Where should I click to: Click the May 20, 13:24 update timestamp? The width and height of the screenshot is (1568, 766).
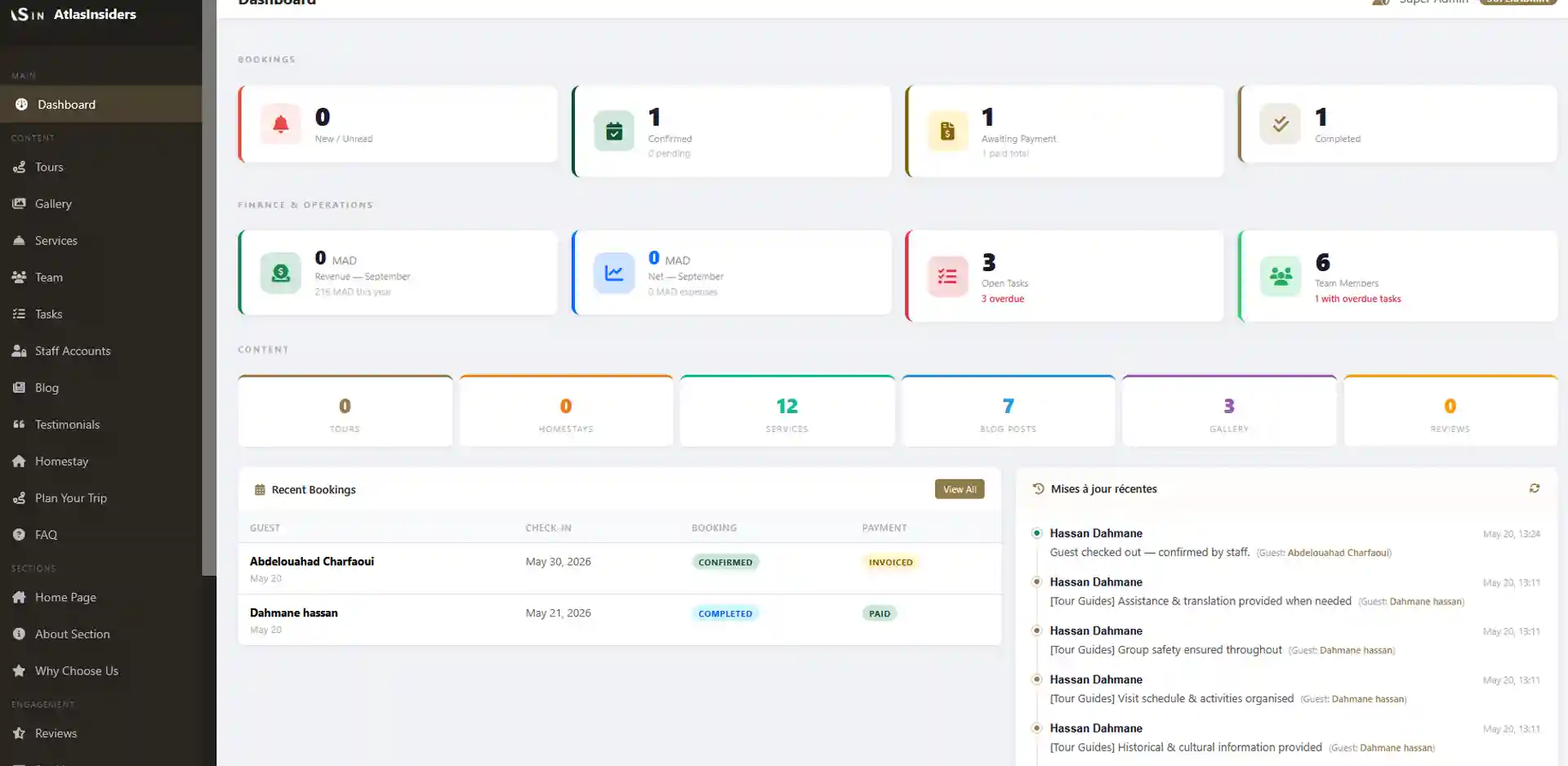(1512, 534)
